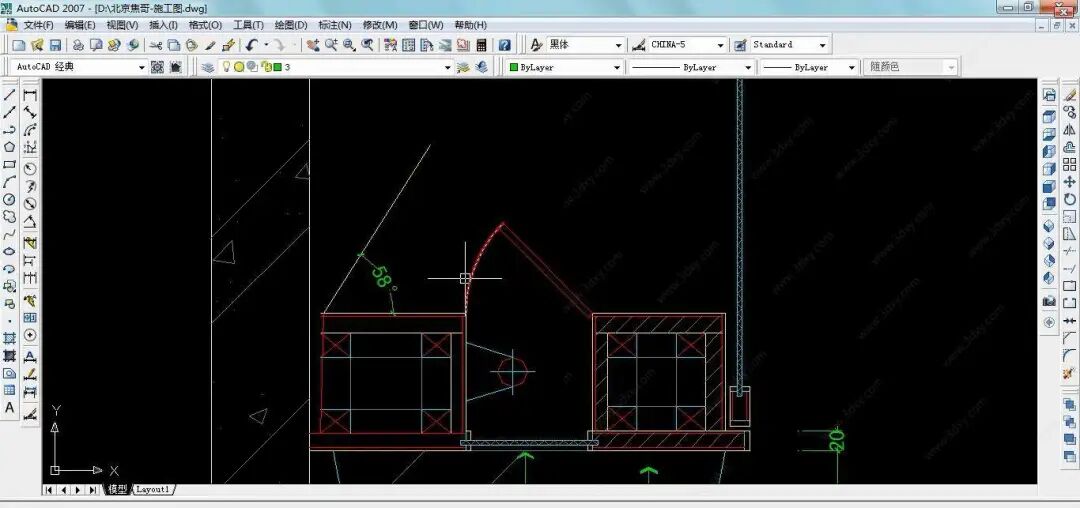Click the Open file icon
The height and width of the screenshot is (508, 1080).
click(37, 45)
